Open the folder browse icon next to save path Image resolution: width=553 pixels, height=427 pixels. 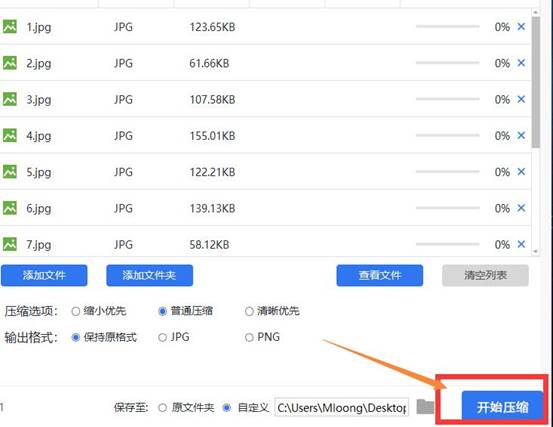point(425,407)
